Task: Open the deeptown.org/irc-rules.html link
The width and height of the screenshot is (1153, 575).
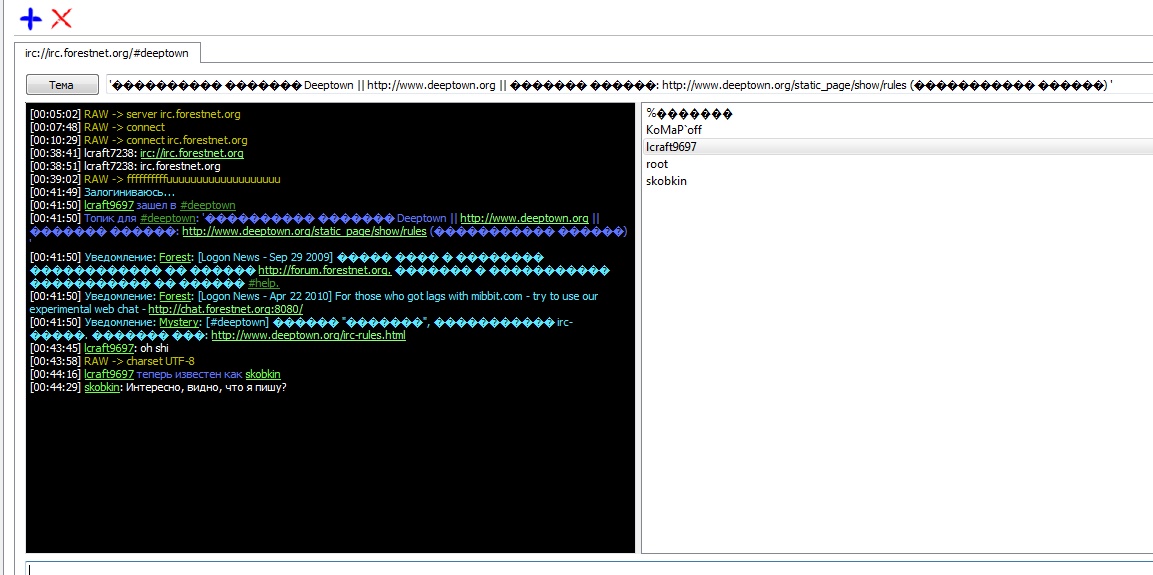Action: (308, 335)
